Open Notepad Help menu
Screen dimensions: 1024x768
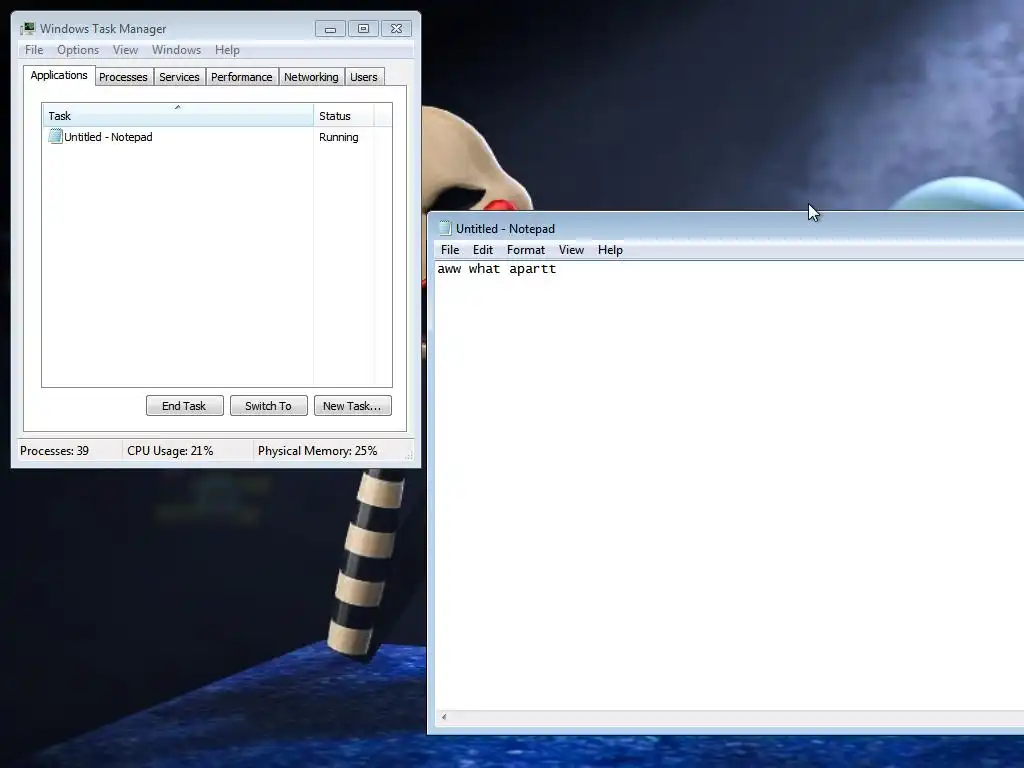click(x=610, y=250)
